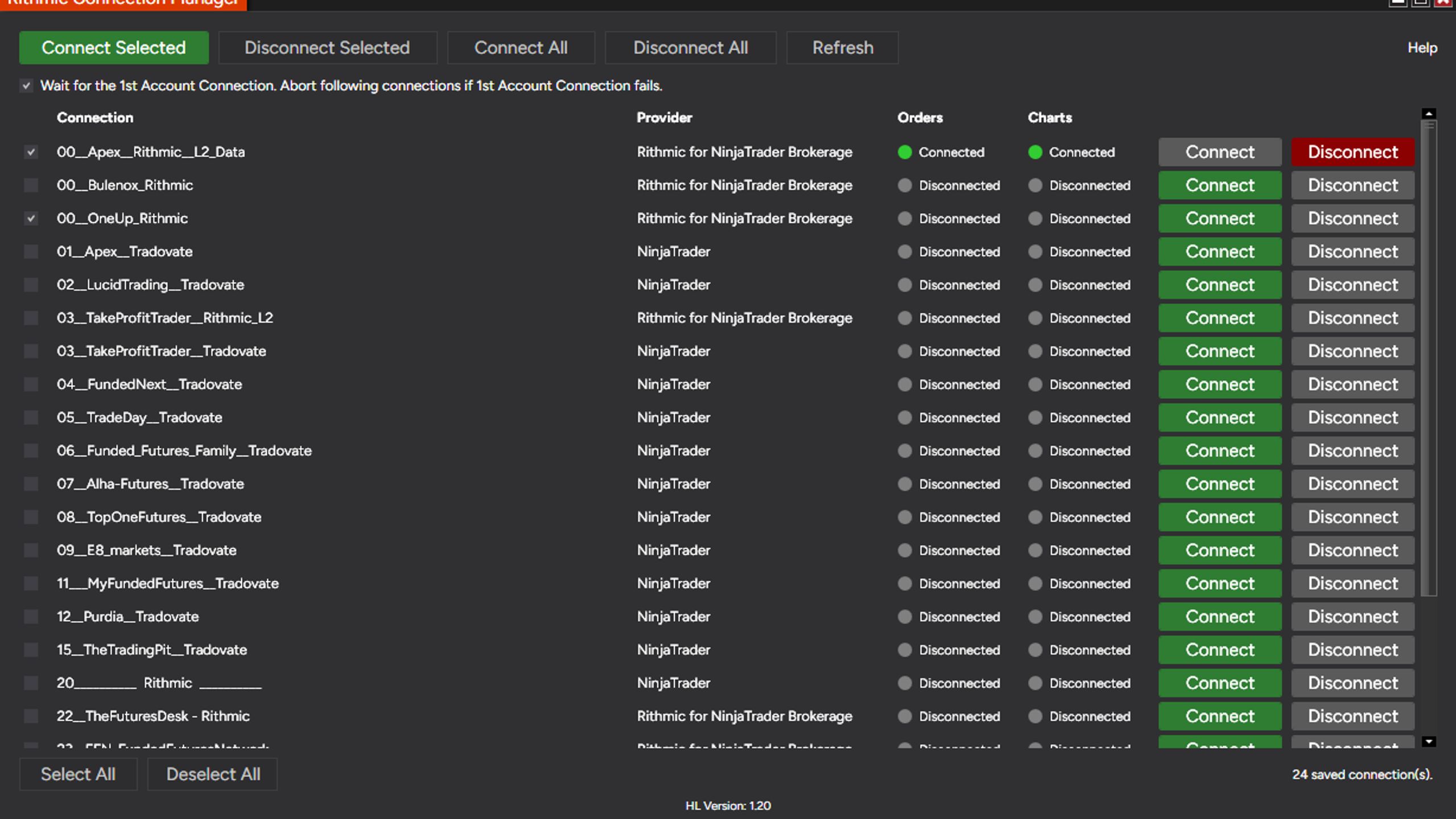
Task: Toggle the Wait for 1st Account Connection checkbox
Action: 26,86
